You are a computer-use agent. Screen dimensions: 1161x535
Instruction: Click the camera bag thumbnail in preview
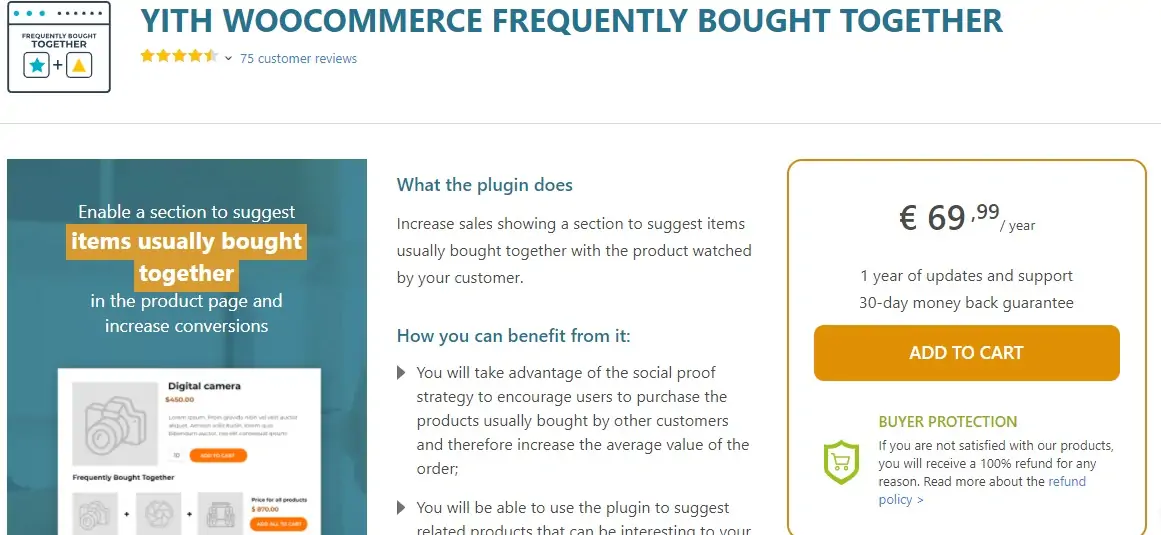coord(220,514)
